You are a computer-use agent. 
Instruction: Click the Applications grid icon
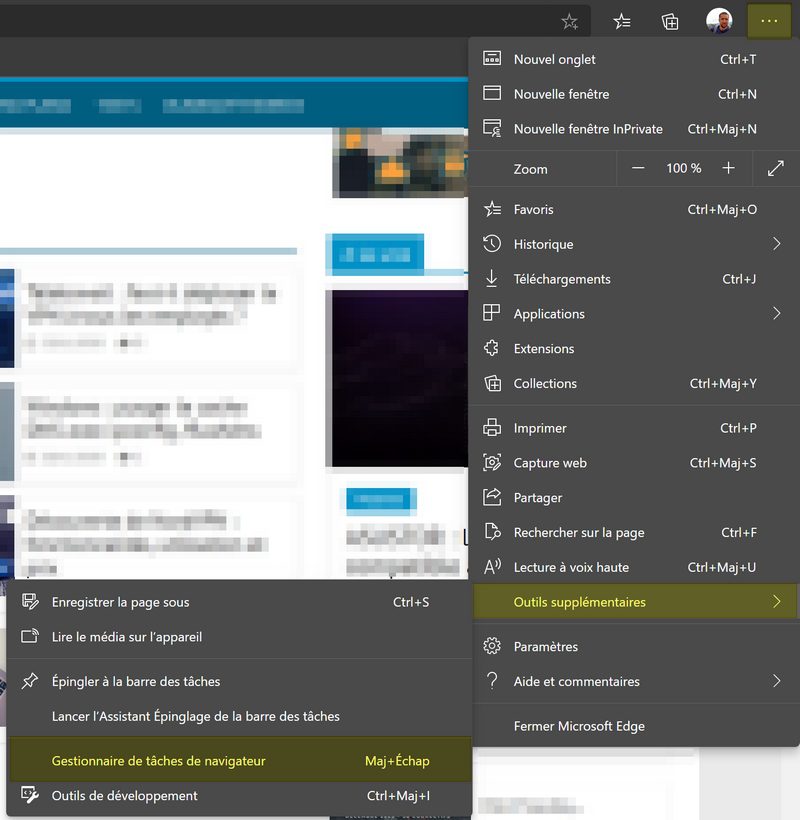pyautogui.click(x=492, y=313)
